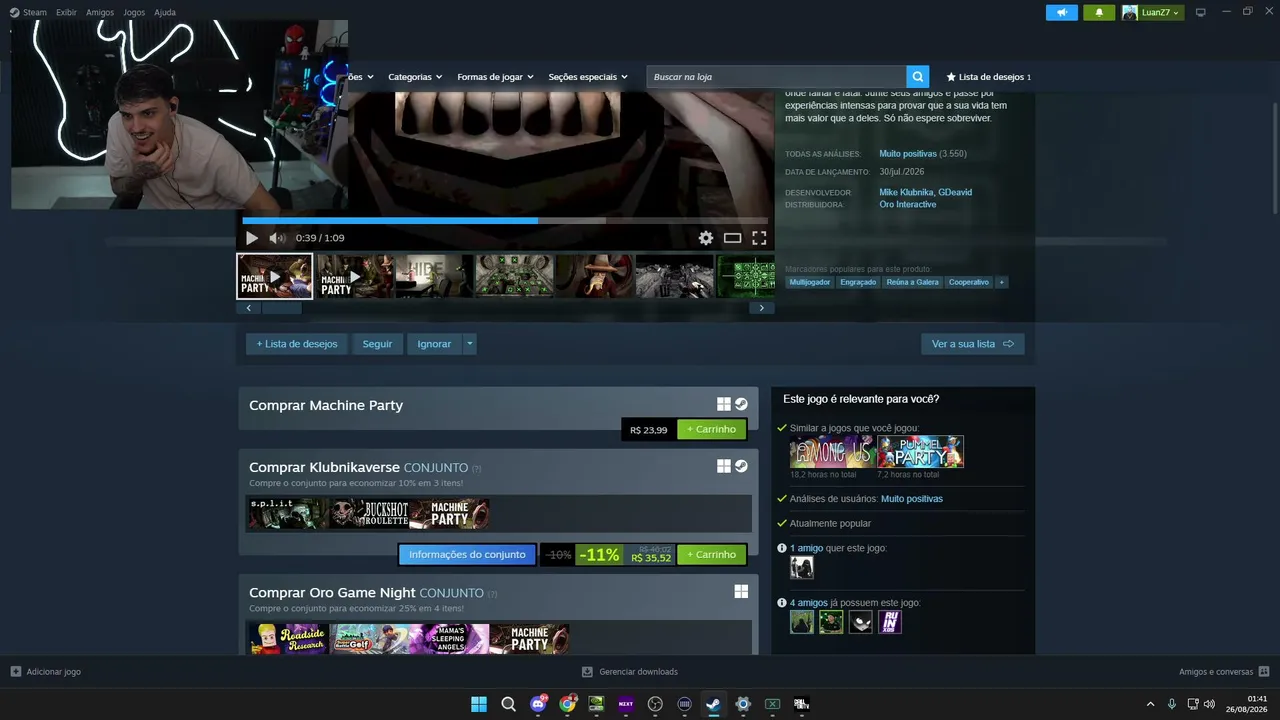Click Adicionar jogo at bottom left
Viewport: 1280px width, 720px height.
tap(46, 672)
